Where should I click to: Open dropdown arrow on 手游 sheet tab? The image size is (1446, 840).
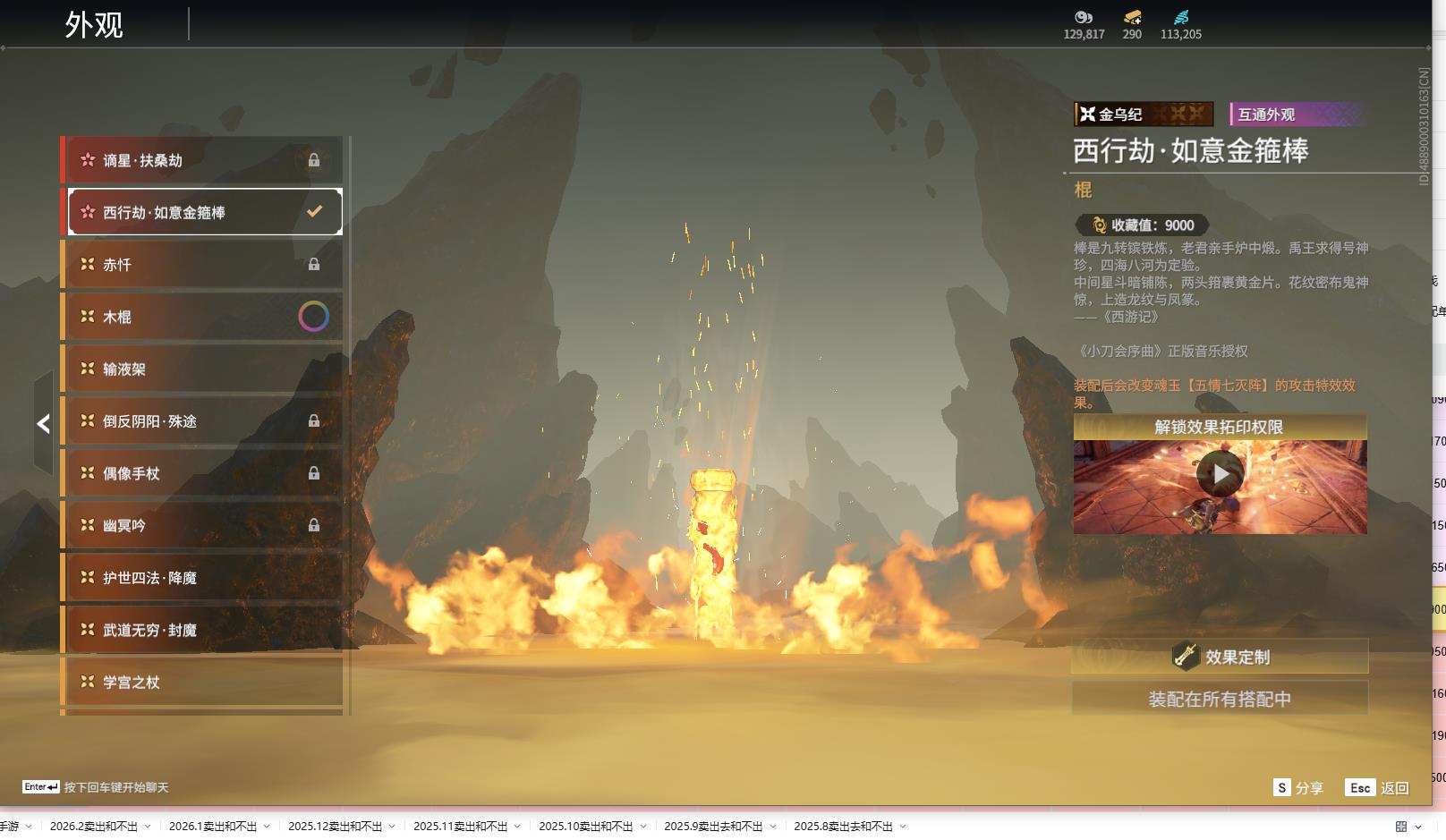tap(29, 827)
